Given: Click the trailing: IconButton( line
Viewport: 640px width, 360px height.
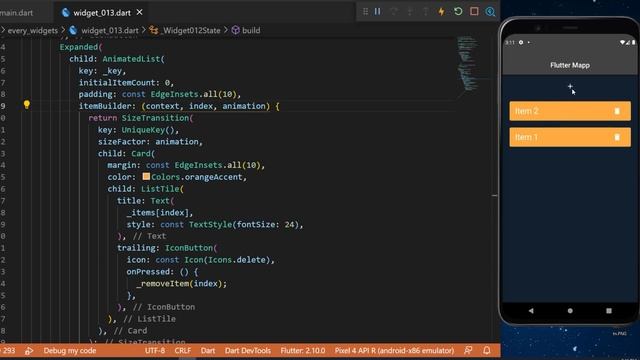Looking at the screenshot, I should (167, 248).
